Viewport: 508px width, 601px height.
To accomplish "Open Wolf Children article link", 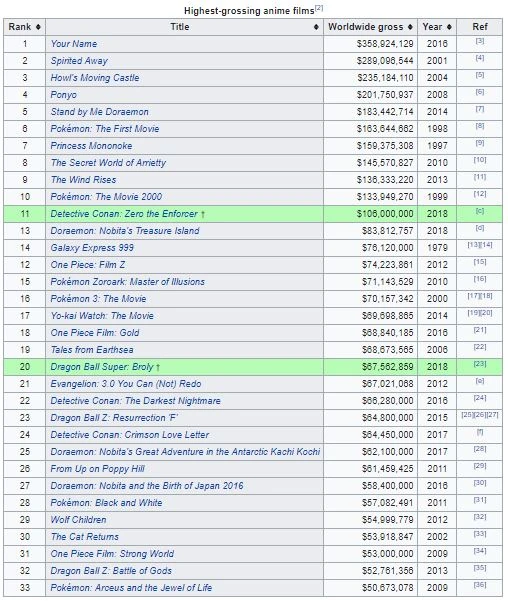I will 78,520.
